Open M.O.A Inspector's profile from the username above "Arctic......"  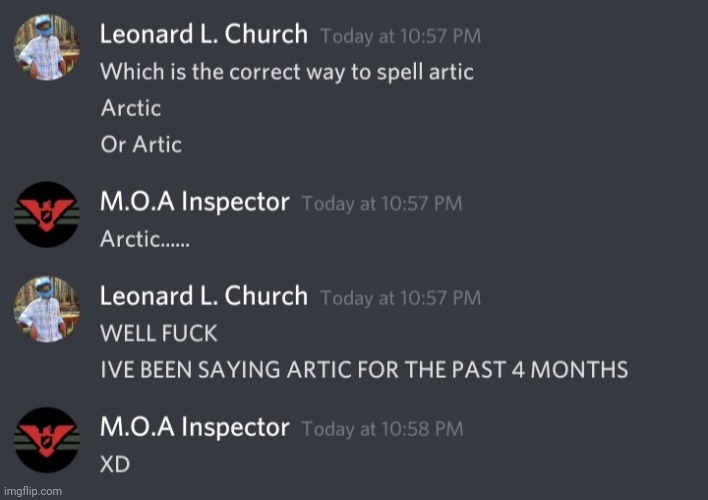point(194,203)
